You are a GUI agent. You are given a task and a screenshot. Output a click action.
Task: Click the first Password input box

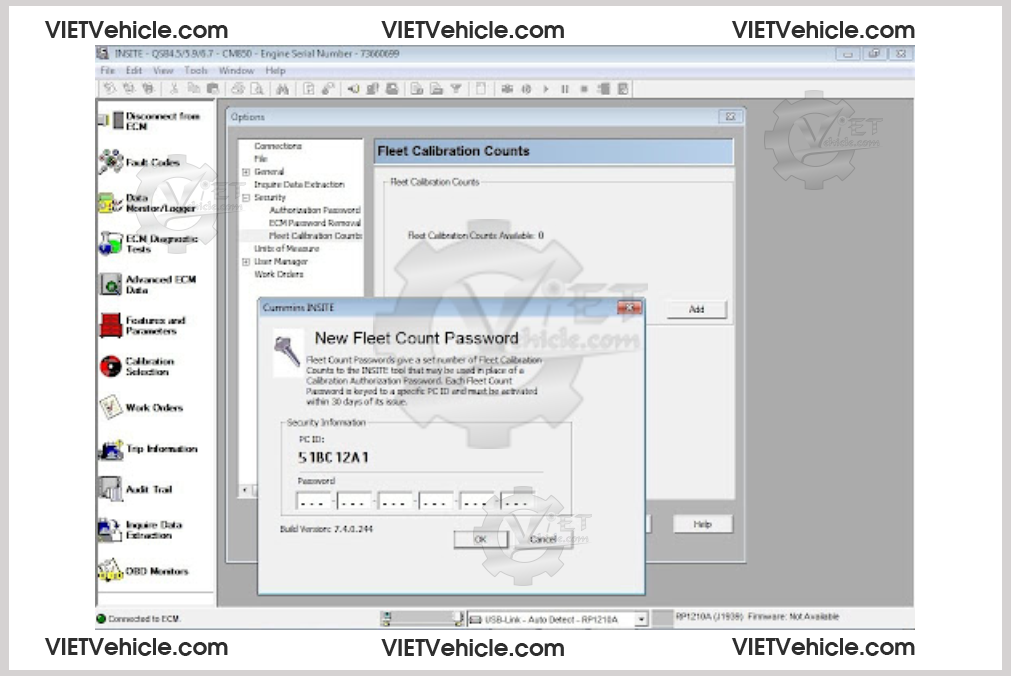315,502
